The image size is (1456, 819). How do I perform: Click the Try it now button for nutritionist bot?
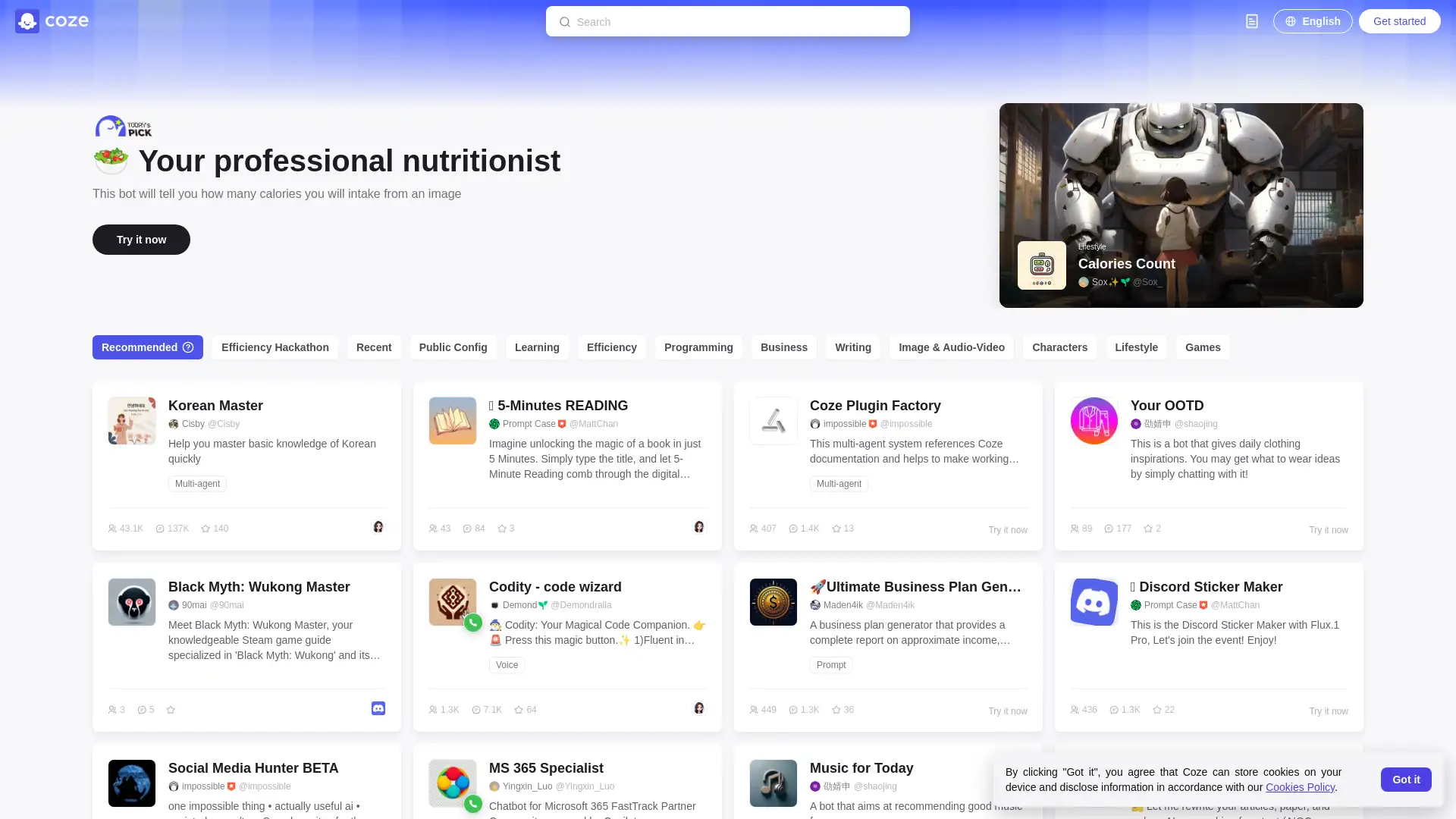coord(141,239)
